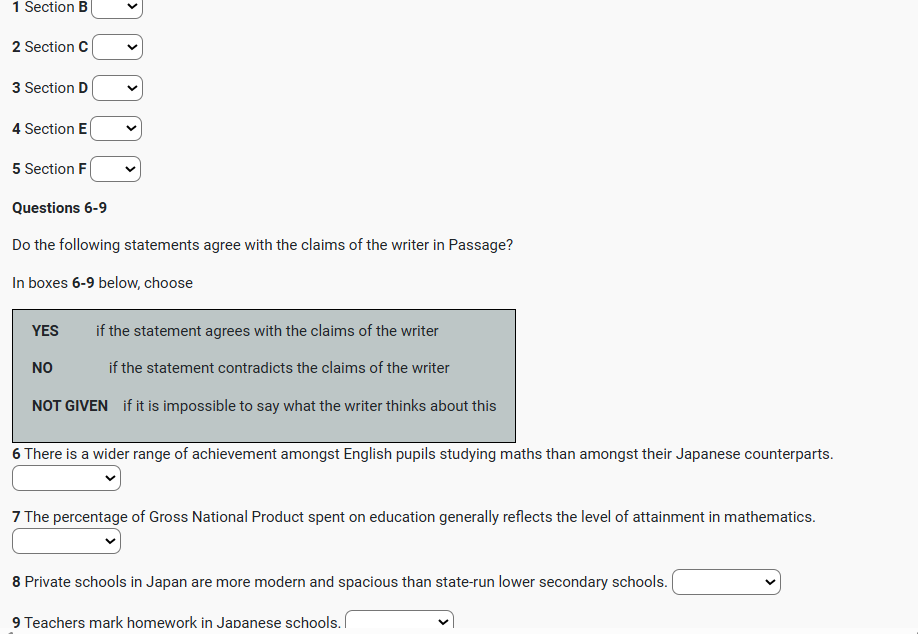
Task: Click the "NOT GIVEN" label in the grey box
Action: pos(70,406)
